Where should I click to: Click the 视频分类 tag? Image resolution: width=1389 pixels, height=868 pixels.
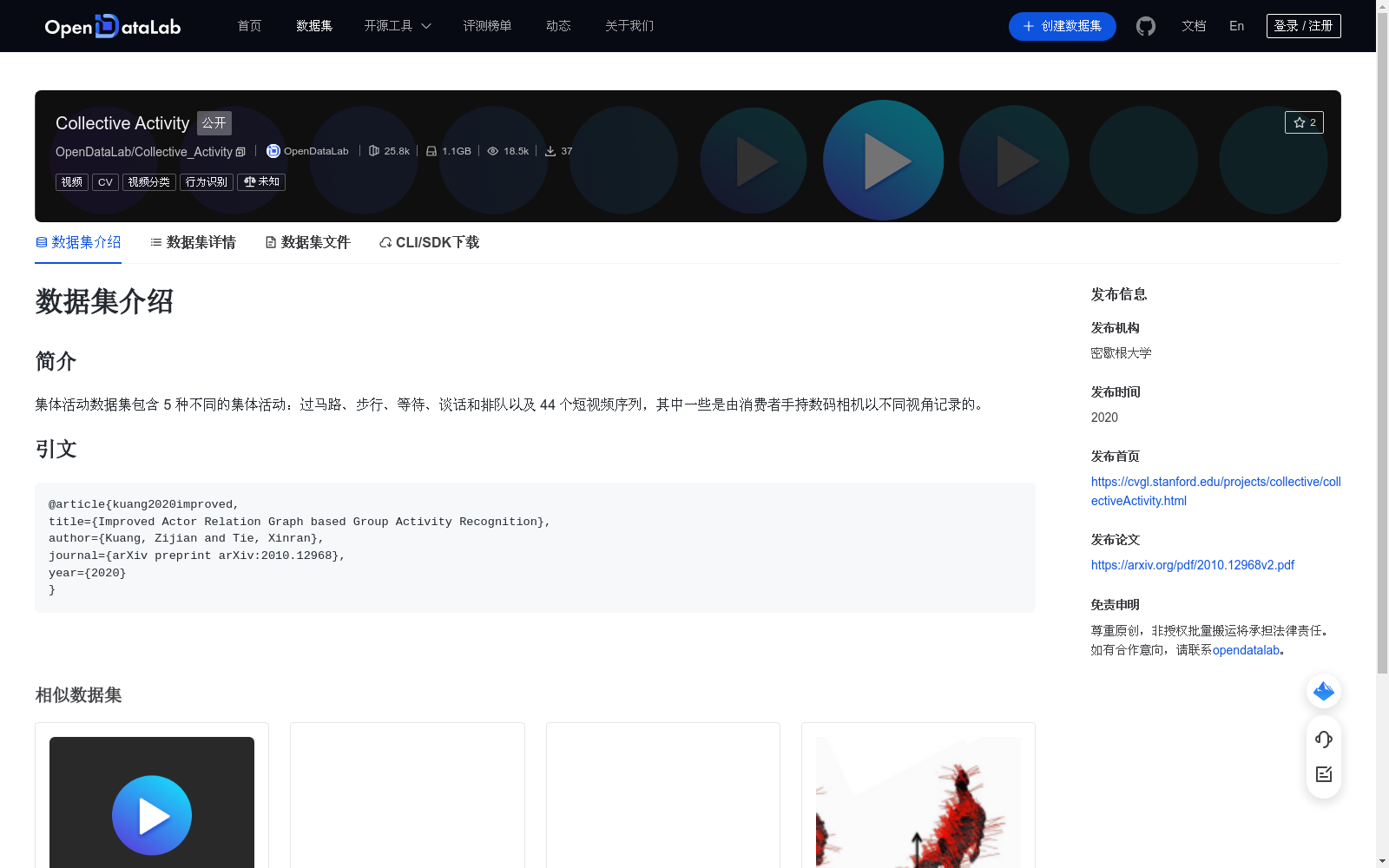(x=149, y=182)
